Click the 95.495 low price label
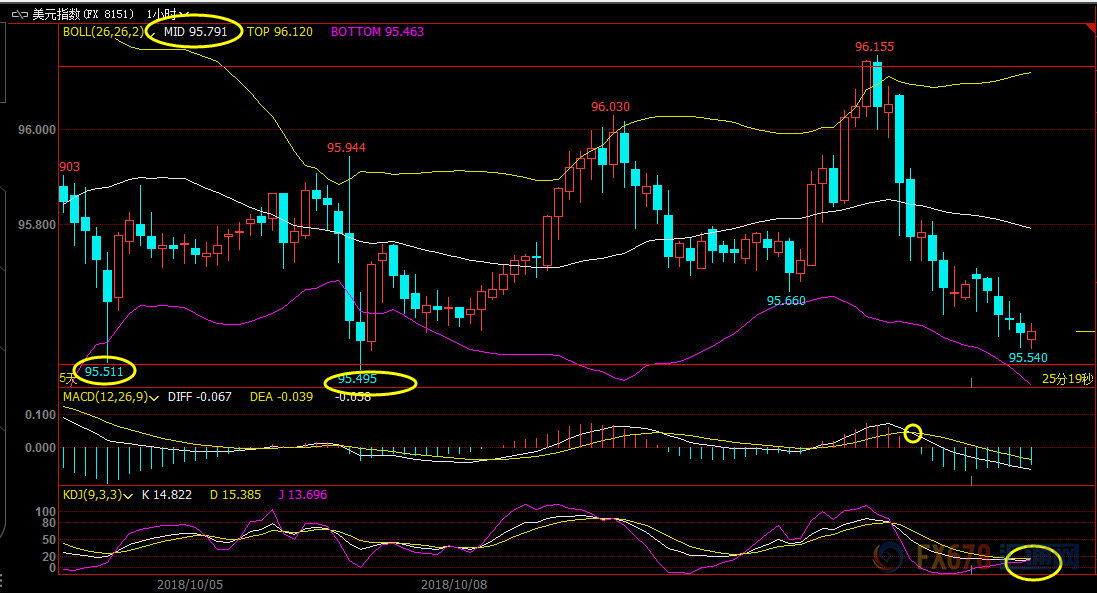 (357, 379)
